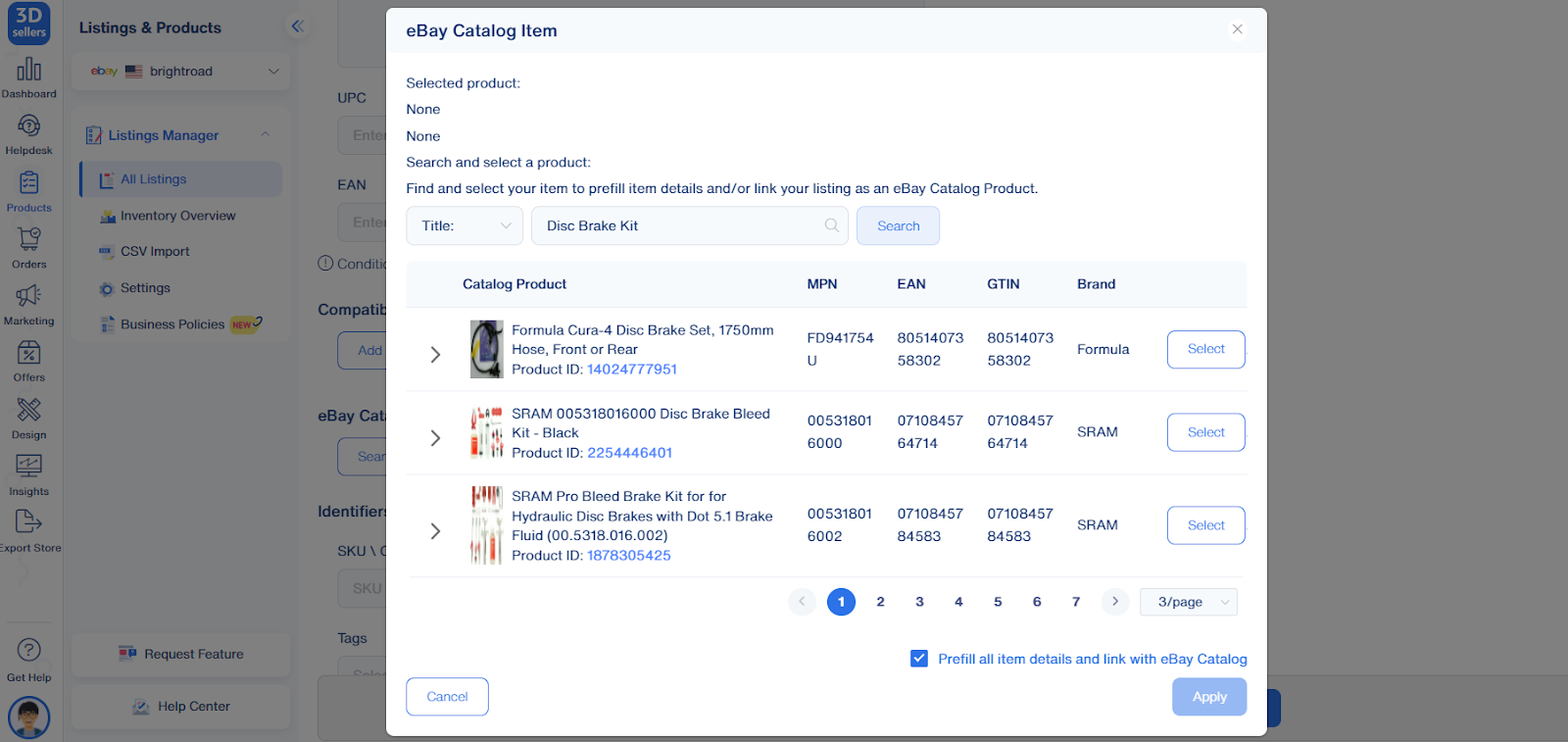Collapse the Listings Manager section
The image size is (1568, 742).
265,134
